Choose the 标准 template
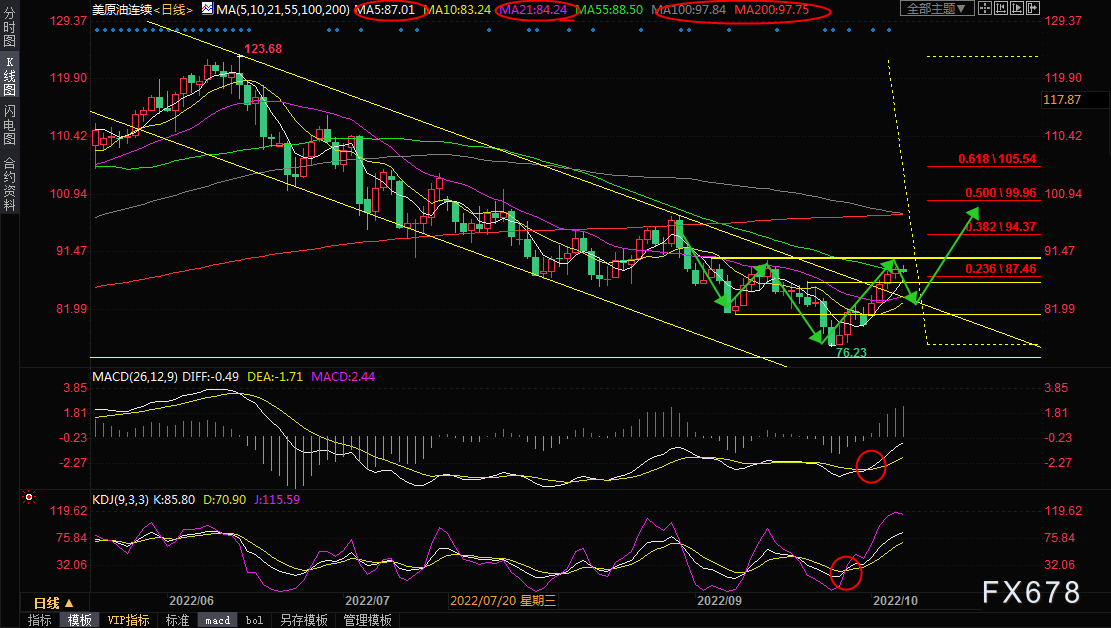 click(x=177, y=620)
